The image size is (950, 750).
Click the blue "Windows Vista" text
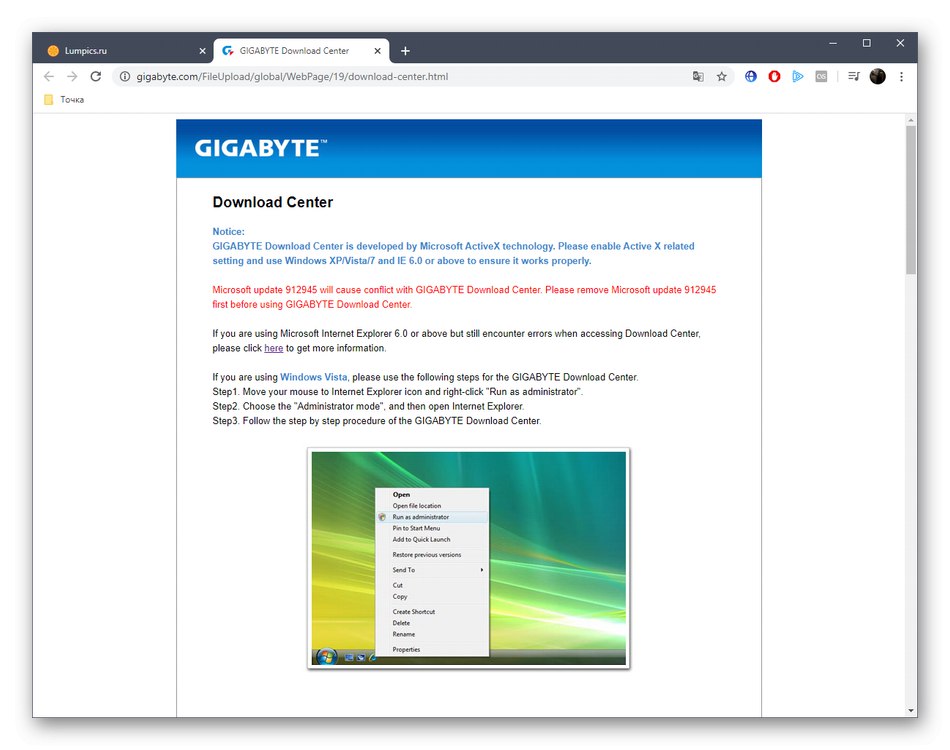[x=313, y=377]
